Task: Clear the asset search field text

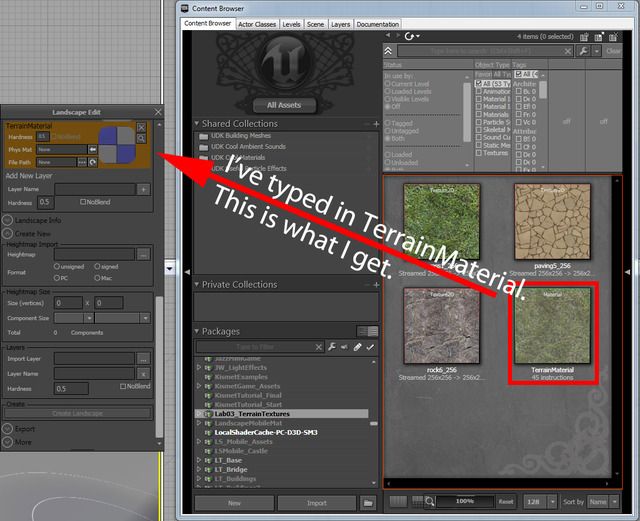Action: [567, 51]
